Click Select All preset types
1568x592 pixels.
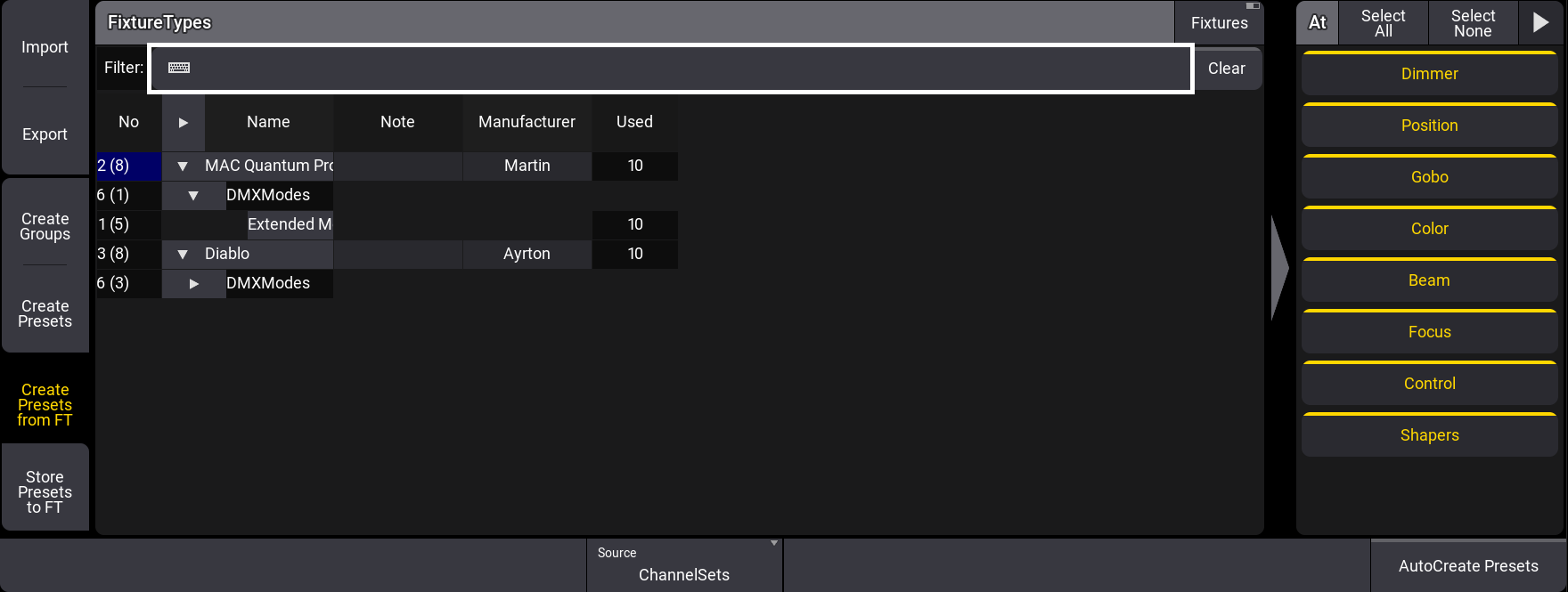click(1383, 23)
